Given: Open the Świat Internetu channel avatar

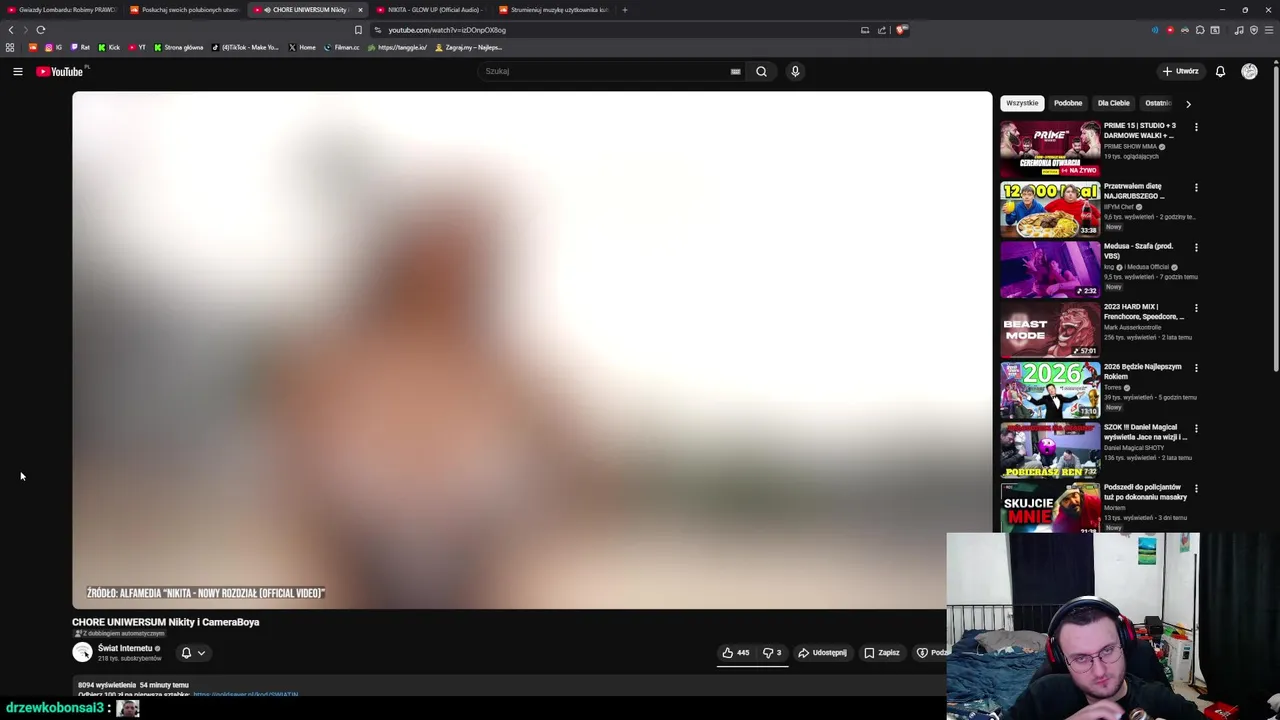Looking at the screenshot, I should click(x=82, y=653).
